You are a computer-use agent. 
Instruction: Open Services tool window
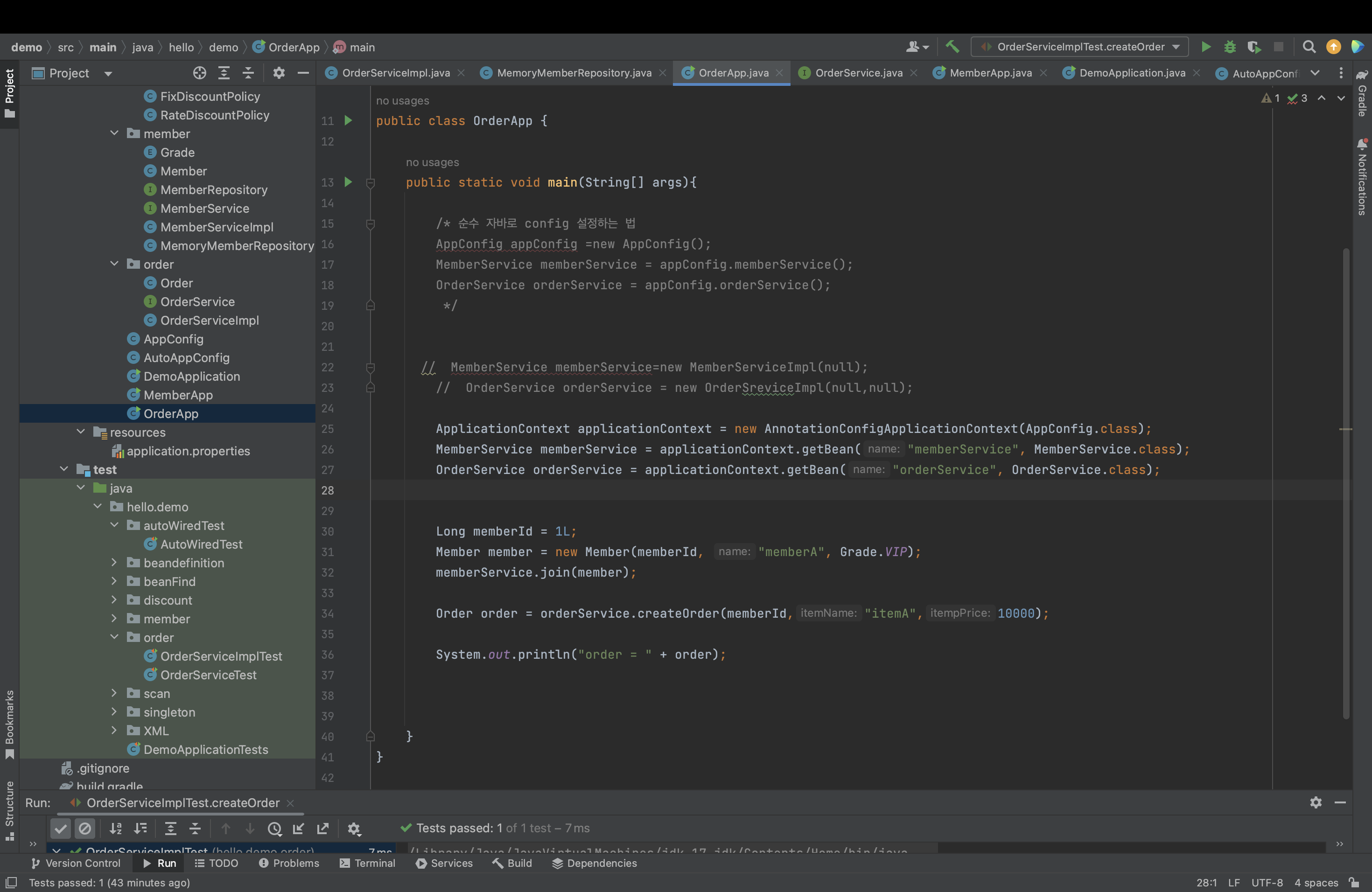click(444, 863)
